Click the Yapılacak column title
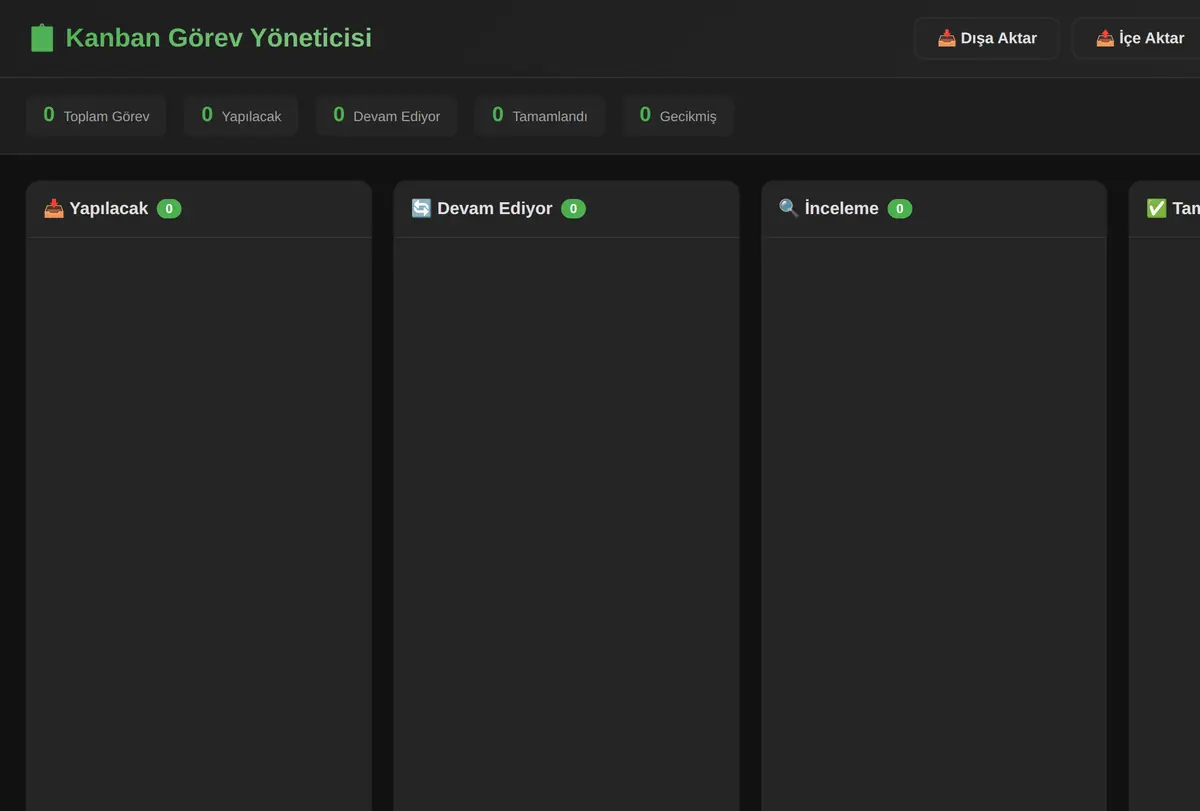This screenshot has height=811, width=1200. point(109,208)
